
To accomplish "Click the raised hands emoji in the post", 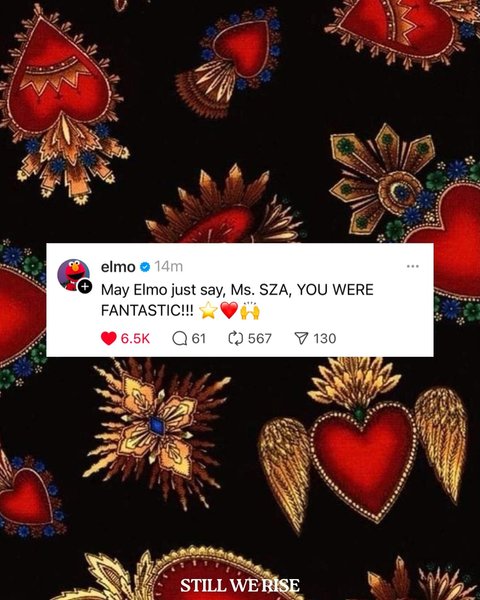I will tap(250, 310).
